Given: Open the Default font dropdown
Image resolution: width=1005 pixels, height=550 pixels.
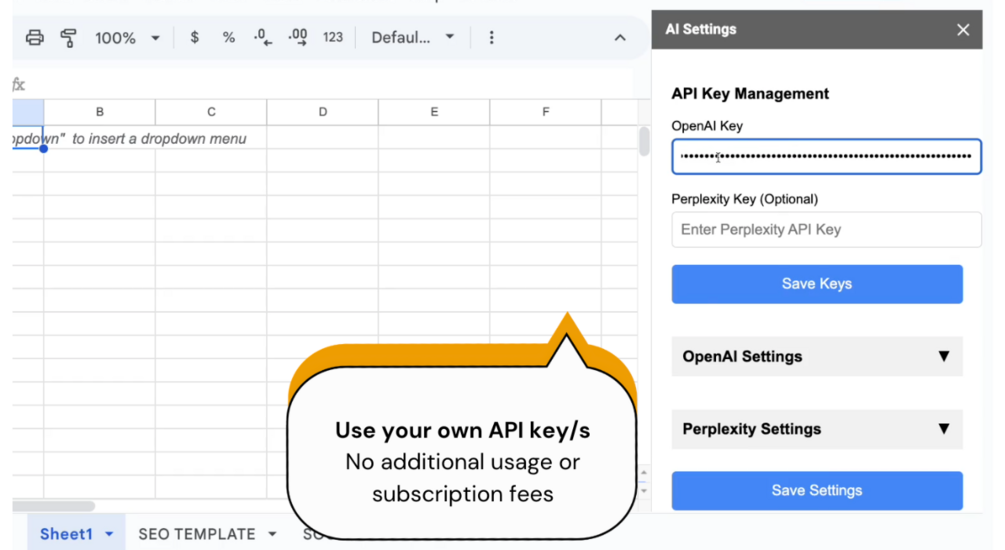Looking at the screenshot, I should click(x=413, y=38).
